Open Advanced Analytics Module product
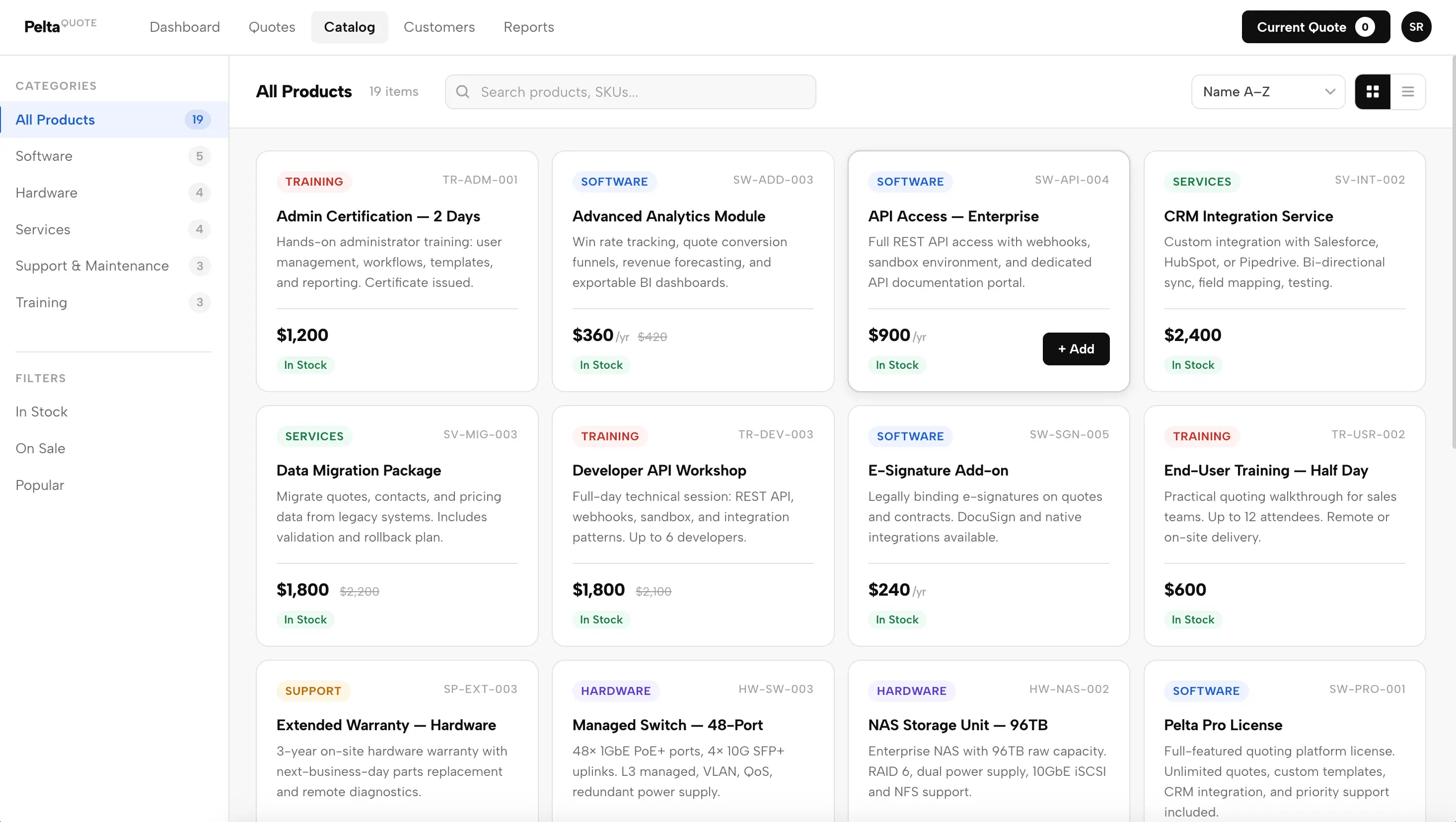 pyautogui.click(x=692, y=271)
